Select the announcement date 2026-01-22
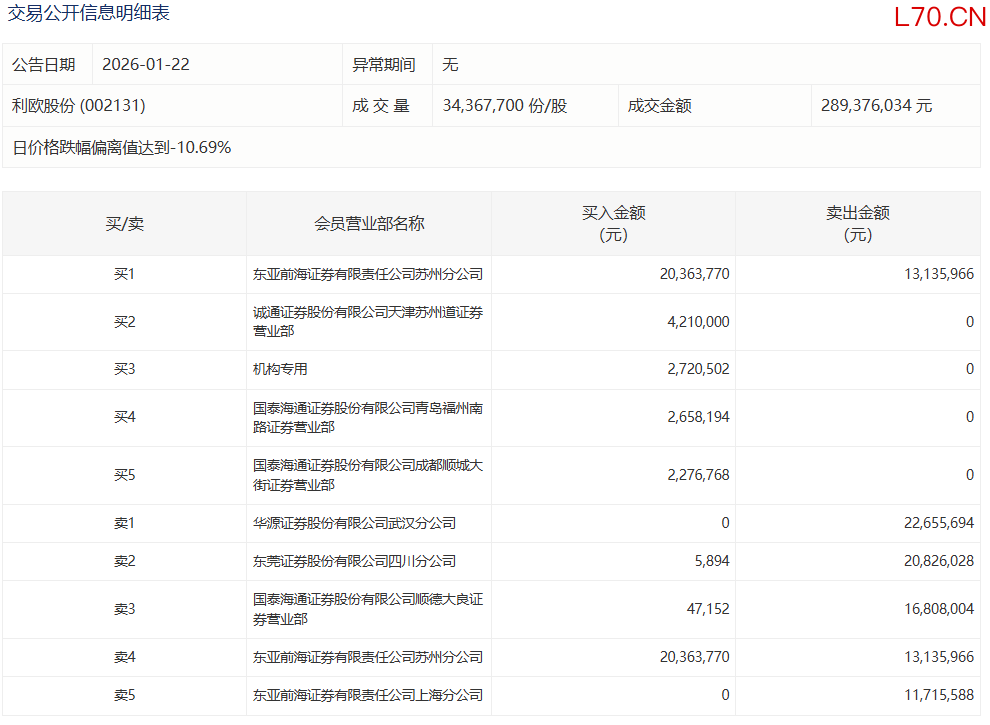Image resolution: width=990 pixels, height=725 pixels. (x=146, y=65)
